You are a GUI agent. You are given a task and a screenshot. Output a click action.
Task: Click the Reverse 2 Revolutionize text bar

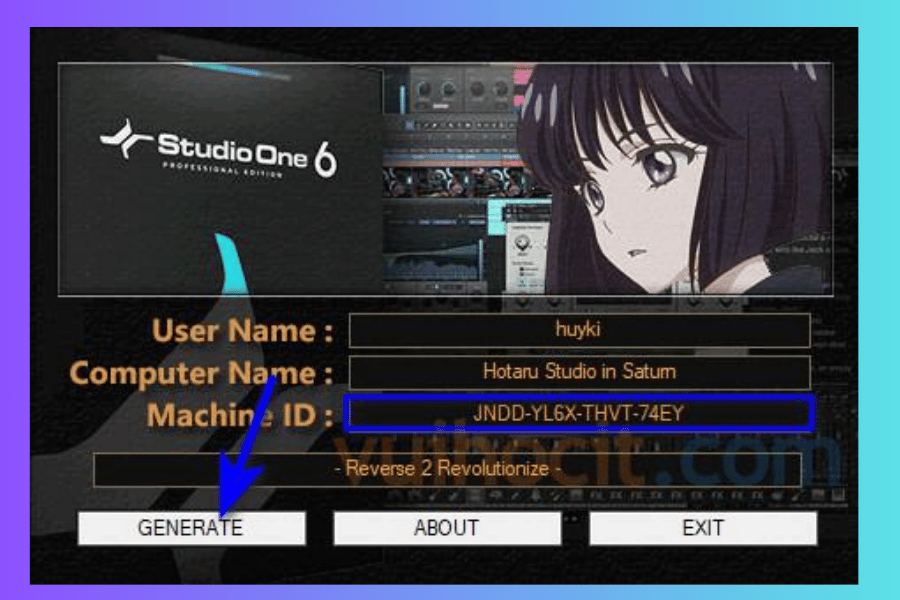coord(447,469)
